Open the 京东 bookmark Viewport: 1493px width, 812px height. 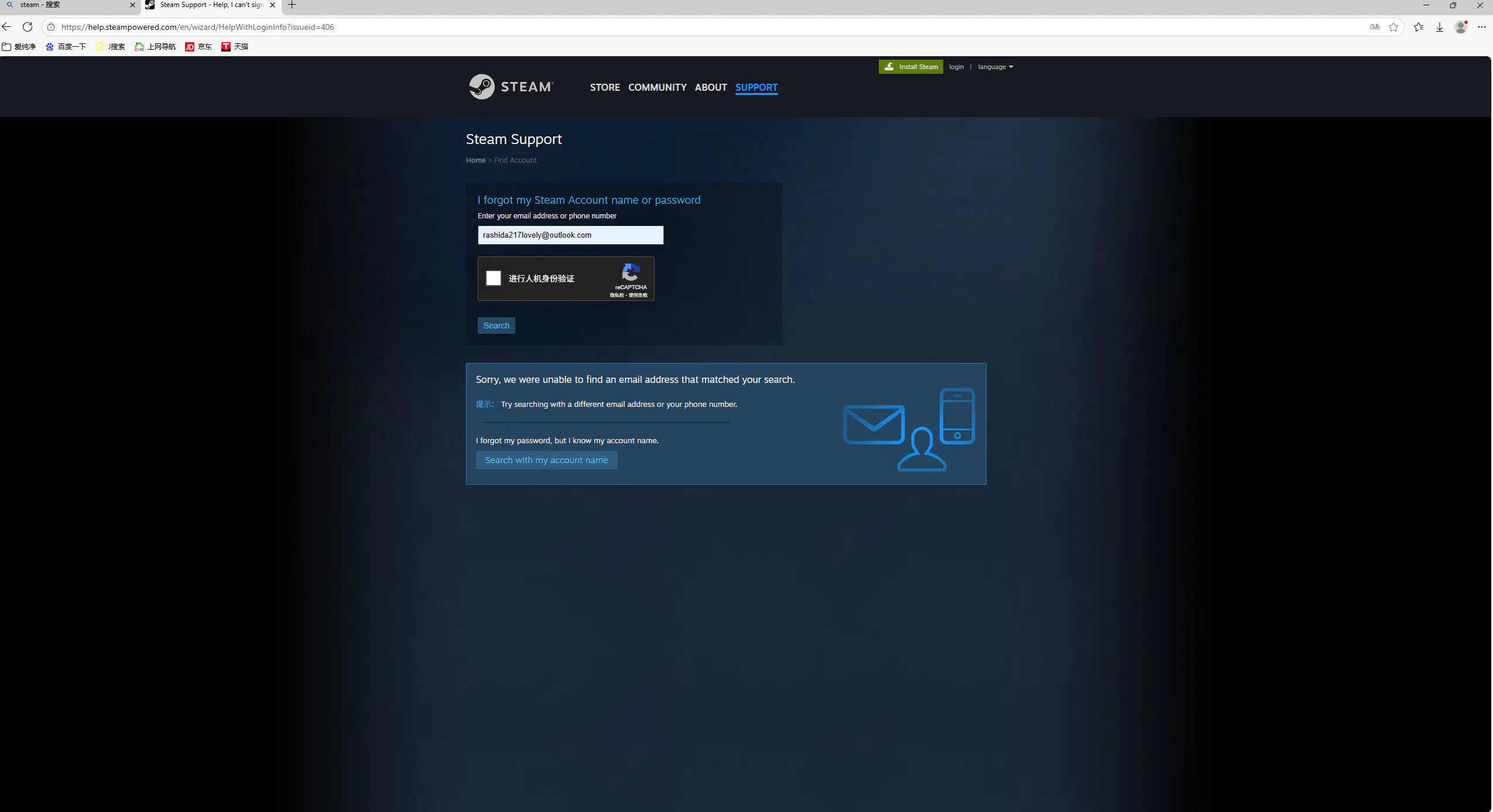(198, 47)
